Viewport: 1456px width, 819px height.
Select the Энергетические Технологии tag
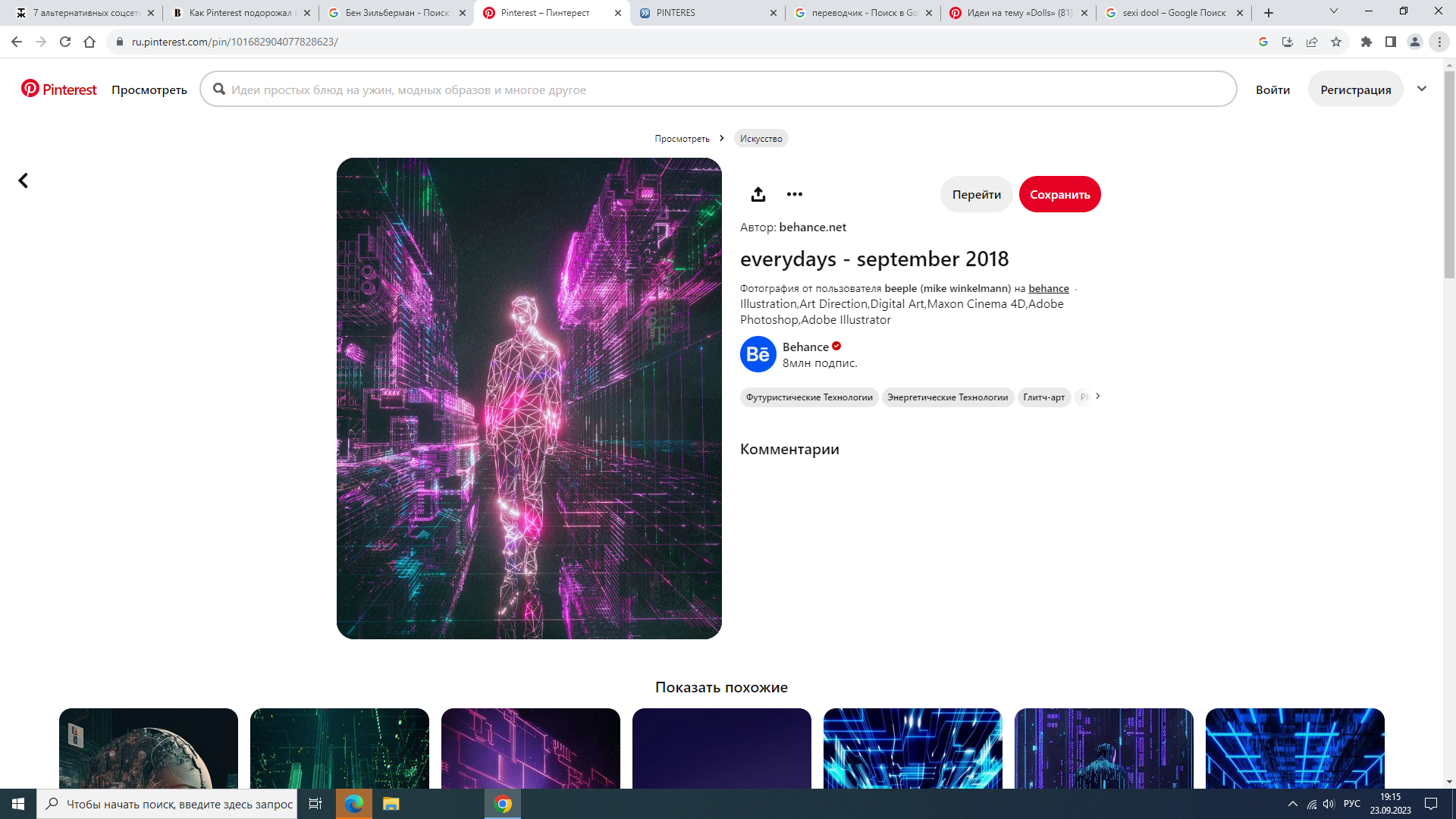pyautogui.click(x=947, y=397)
